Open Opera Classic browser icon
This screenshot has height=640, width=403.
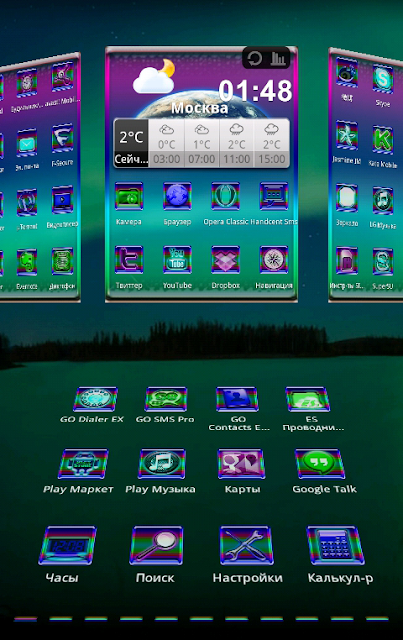point(225,197)
